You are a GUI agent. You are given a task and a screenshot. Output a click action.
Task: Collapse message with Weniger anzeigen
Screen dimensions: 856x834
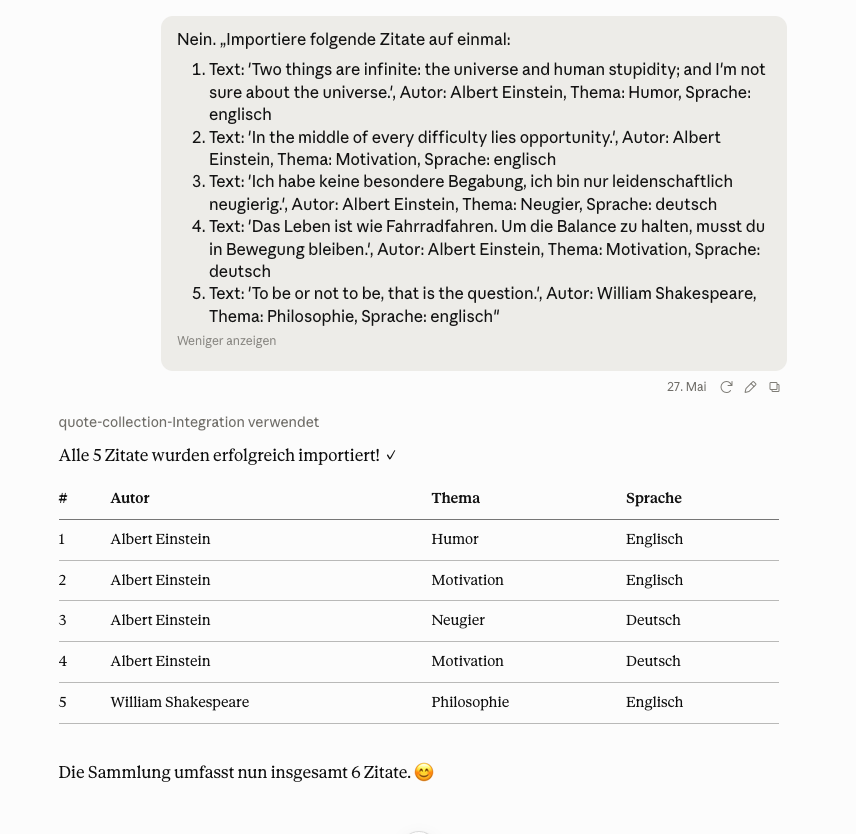point(227,341)
